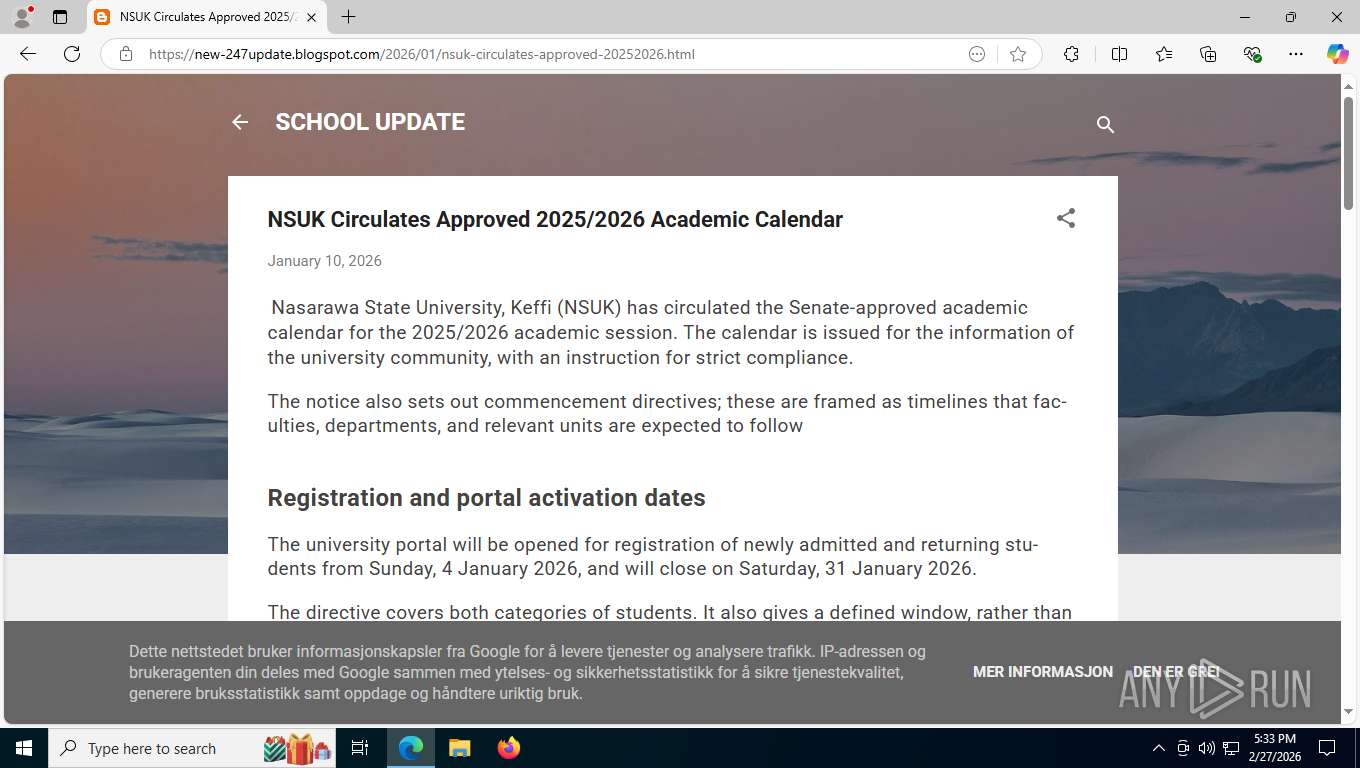Click the January 10, 2026 post date
The height and width of the screenshot is (768, 1360).
coord(324,261)
